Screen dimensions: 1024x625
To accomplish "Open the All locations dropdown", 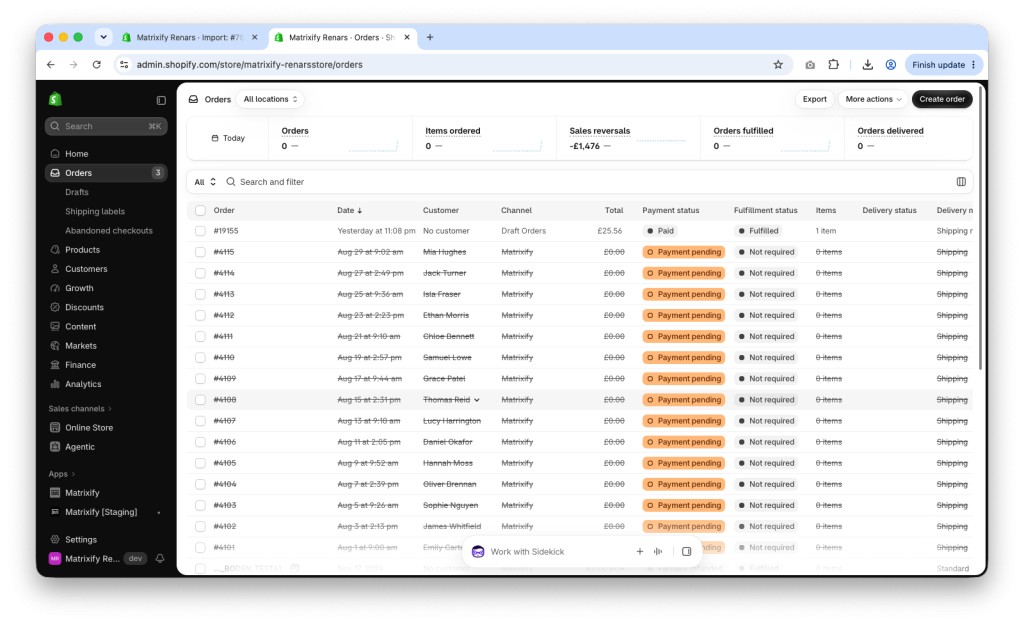I will (x=270, y=99).
